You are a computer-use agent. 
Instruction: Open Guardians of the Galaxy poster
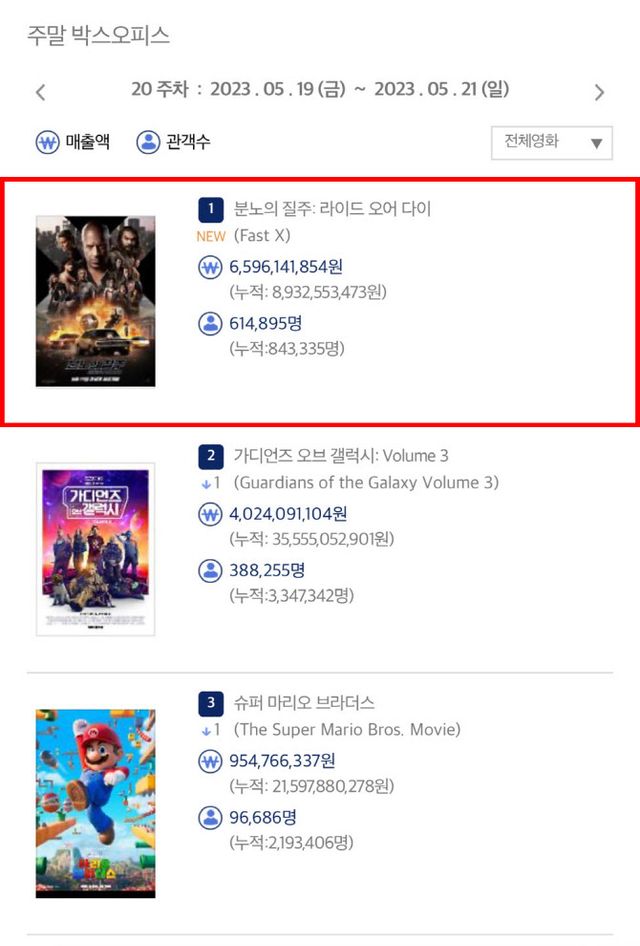point(95,549)
